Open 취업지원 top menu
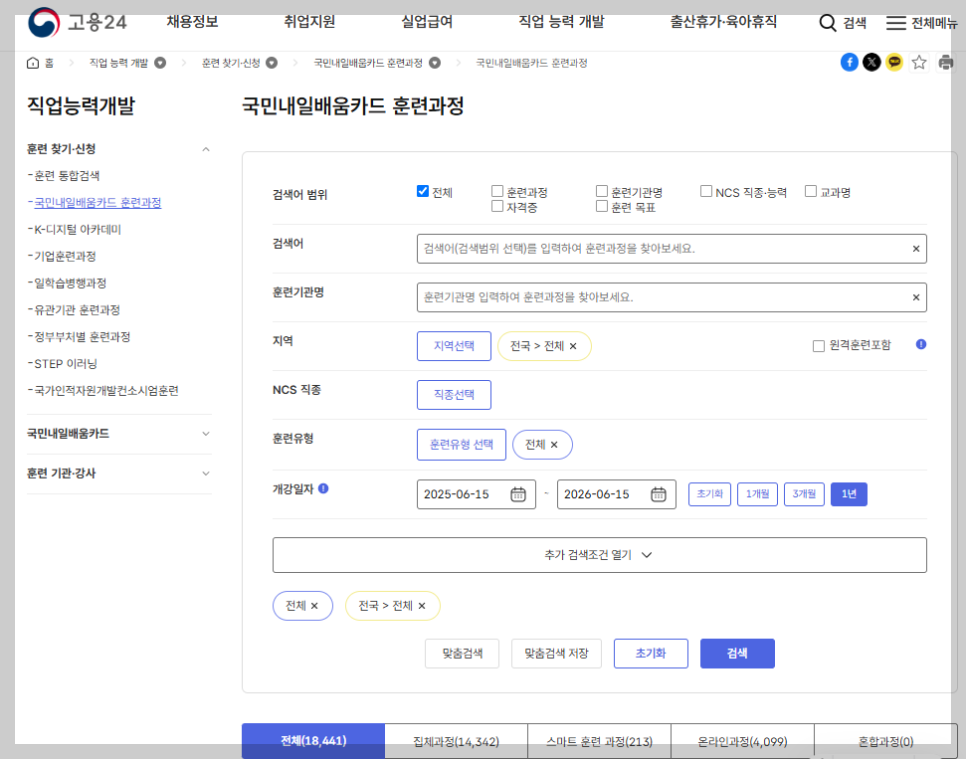Screen dimensions: 966x759 (309, 22)
